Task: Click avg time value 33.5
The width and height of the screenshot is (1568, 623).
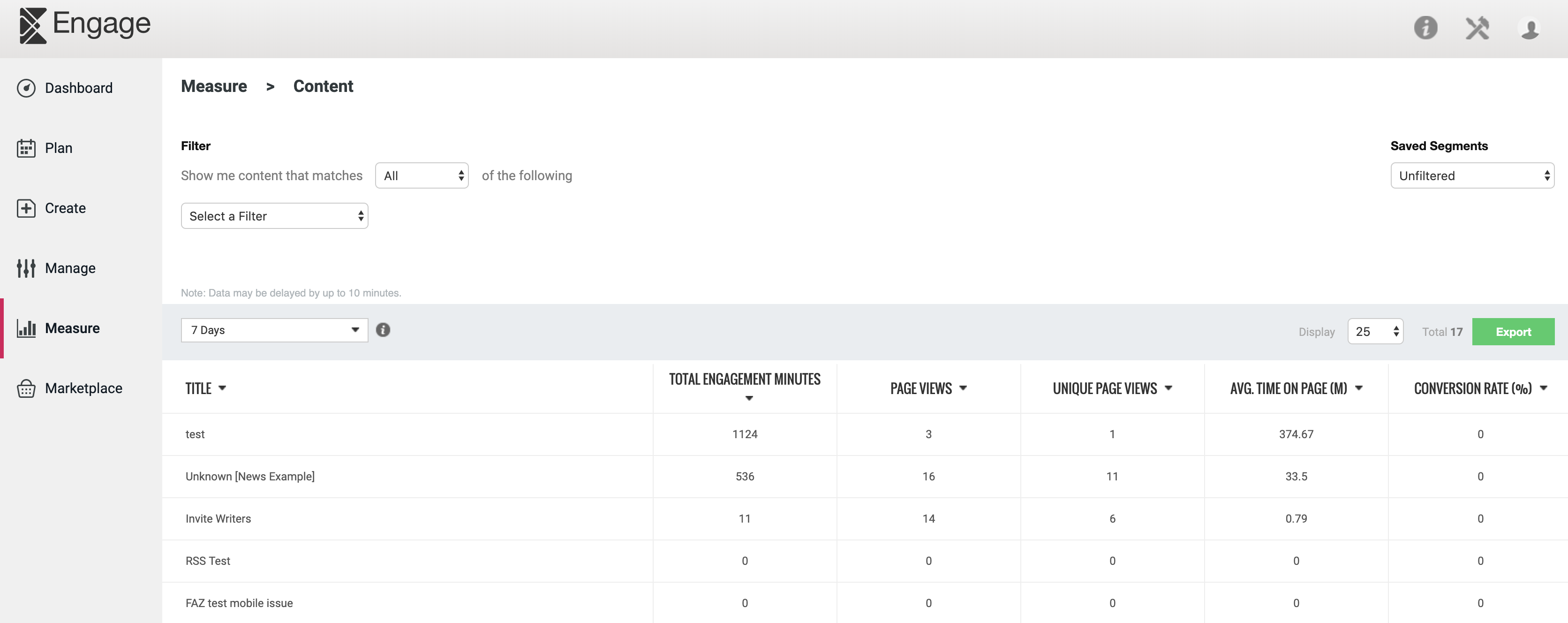Action: (x=1296, y=476)
